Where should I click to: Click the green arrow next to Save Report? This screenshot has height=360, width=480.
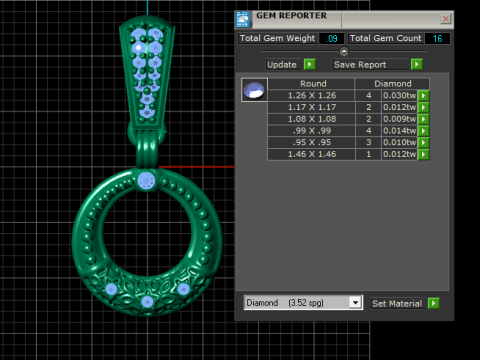[417, 64]
